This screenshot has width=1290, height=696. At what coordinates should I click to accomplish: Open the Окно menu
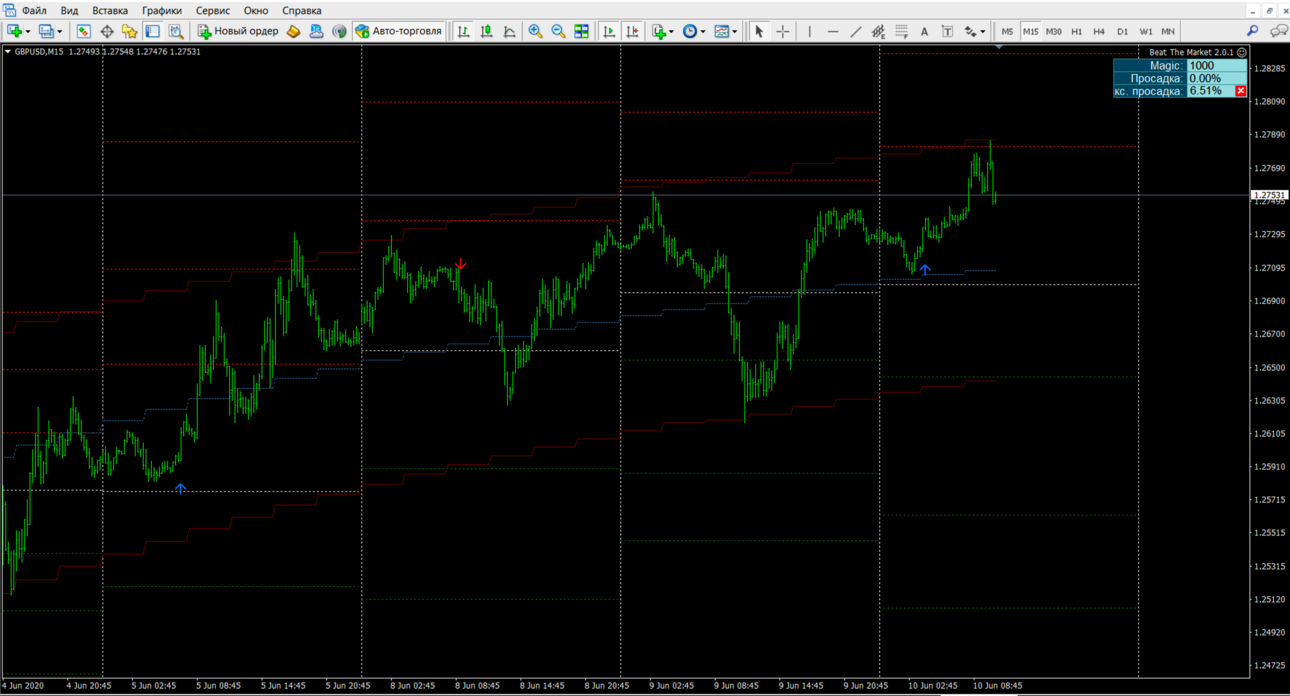click(x=256, y=10)
